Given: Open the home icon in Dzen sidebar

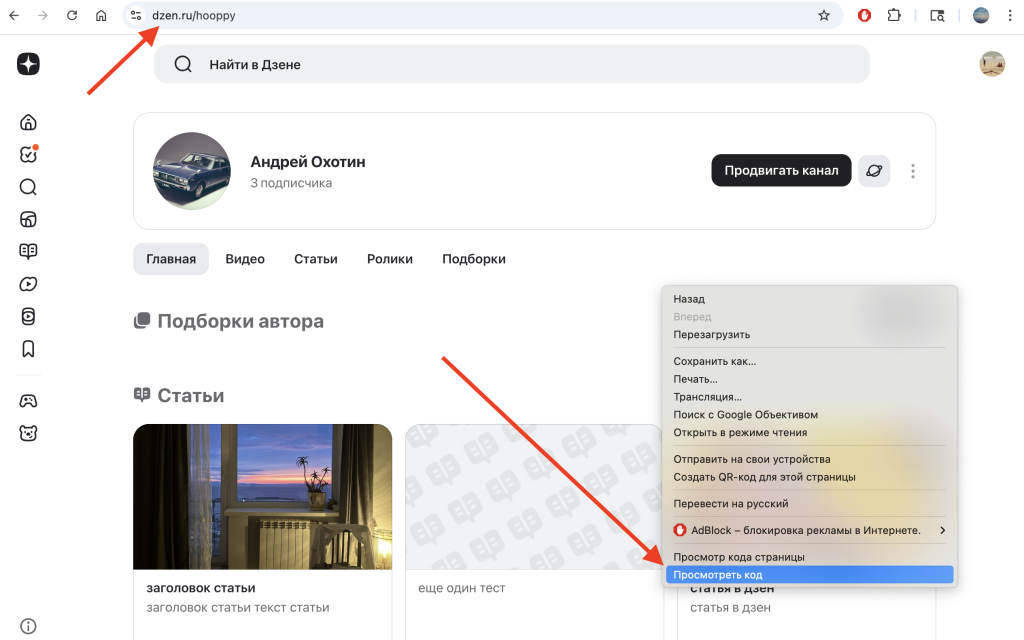Looking at the screenshot, I should point(28,123).
